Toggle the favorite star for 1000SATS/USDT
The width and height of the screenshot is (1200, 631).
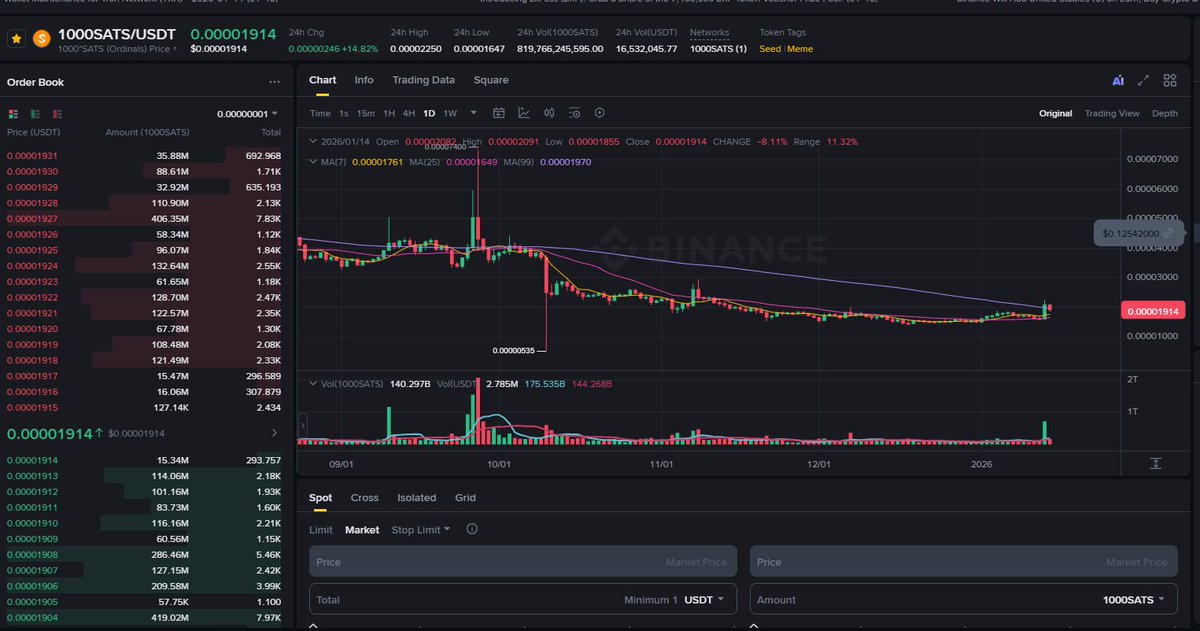(x=17, y=39)
